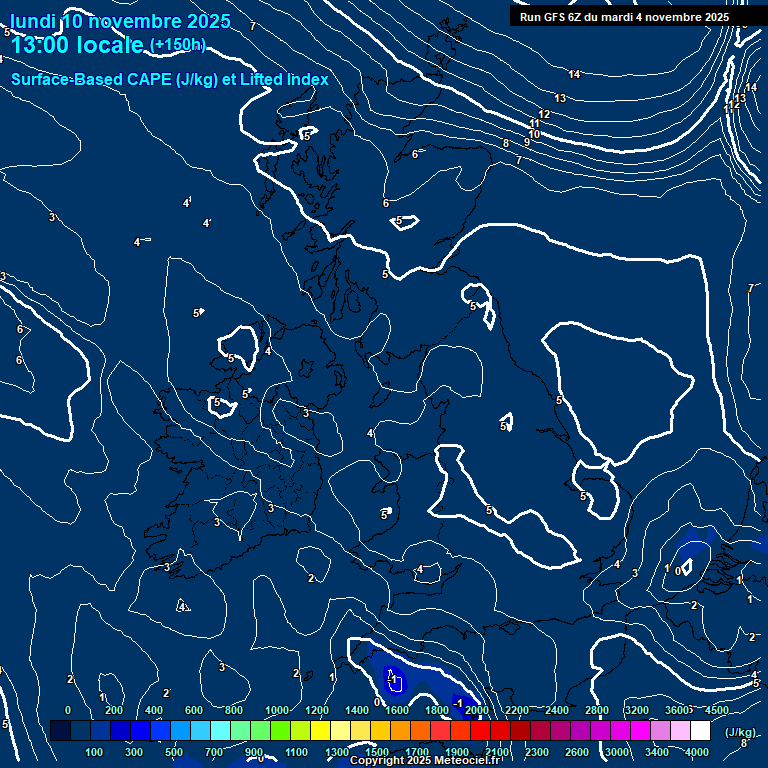Click the '1000' legend scale label
This screenshot has width=768, height=768.
click(x=277, y=710)
